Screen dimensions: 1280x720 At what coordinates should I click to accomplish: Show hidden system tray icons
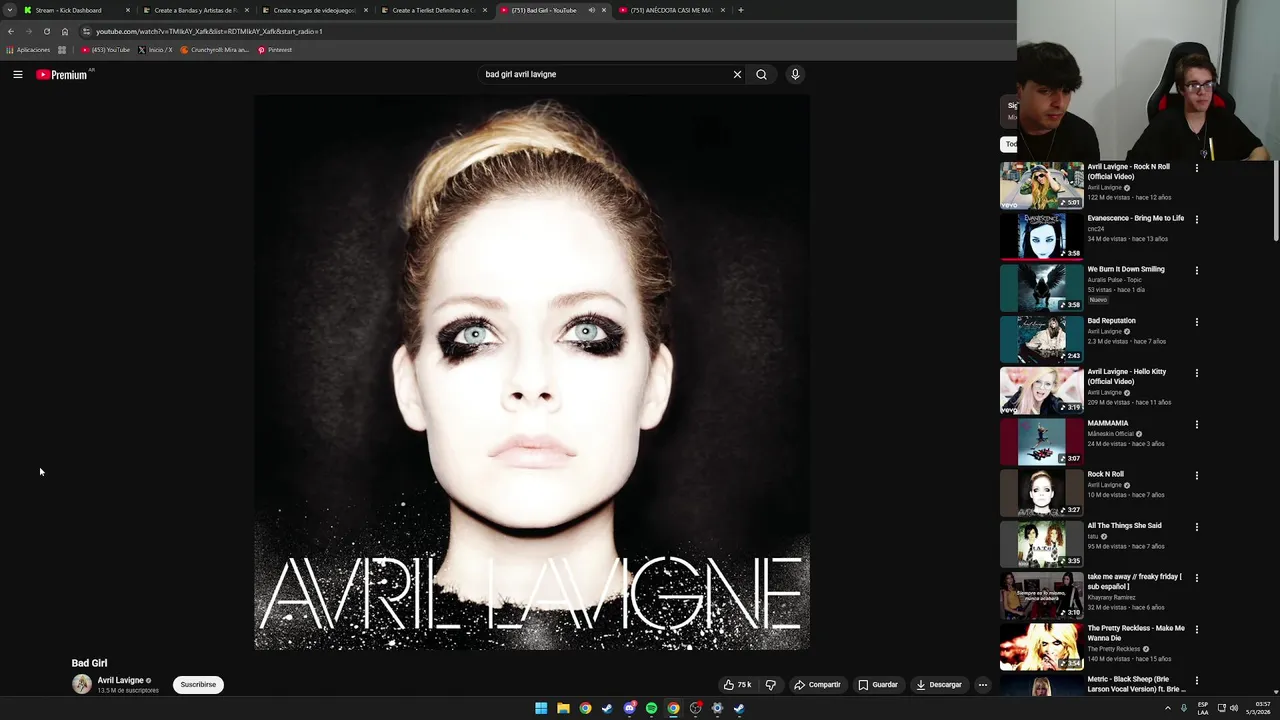click(x=1167, y=708)
